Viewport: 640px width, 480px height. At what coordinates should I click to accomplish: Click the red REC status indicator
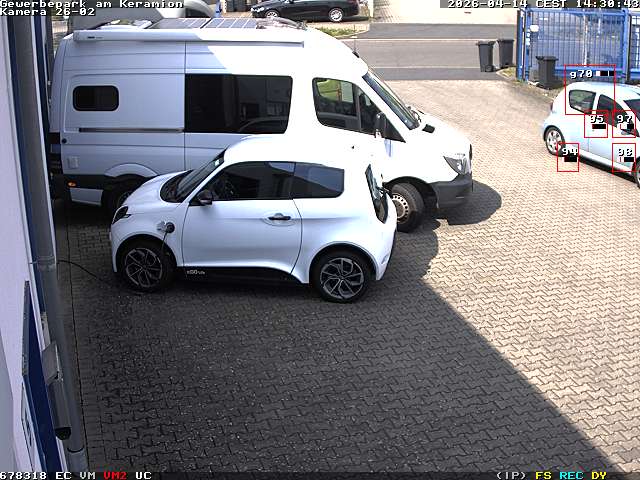tap(571, 475)
